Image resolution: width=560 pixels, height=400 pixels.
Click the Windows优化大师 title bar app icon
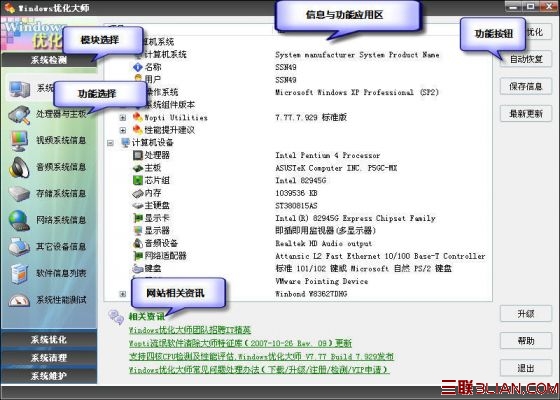pyautogui.click(x=9, y=8)
